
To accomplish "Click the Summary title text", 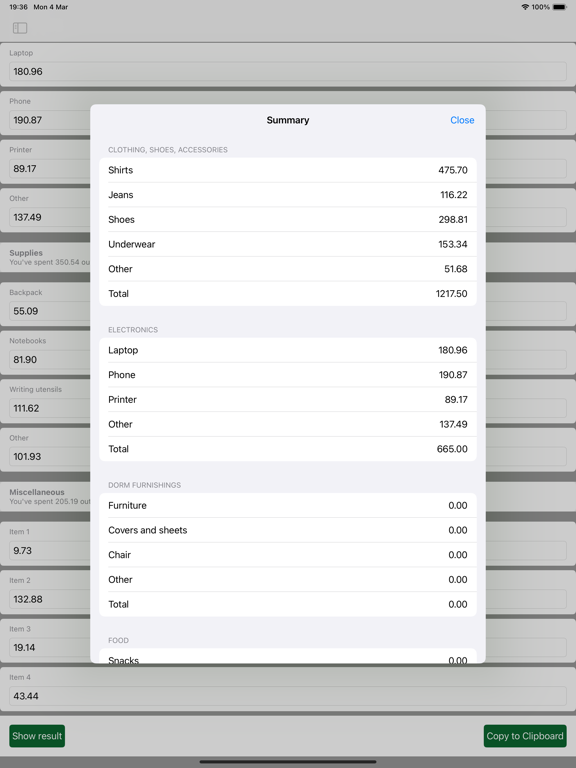I will tap(288, 120).
